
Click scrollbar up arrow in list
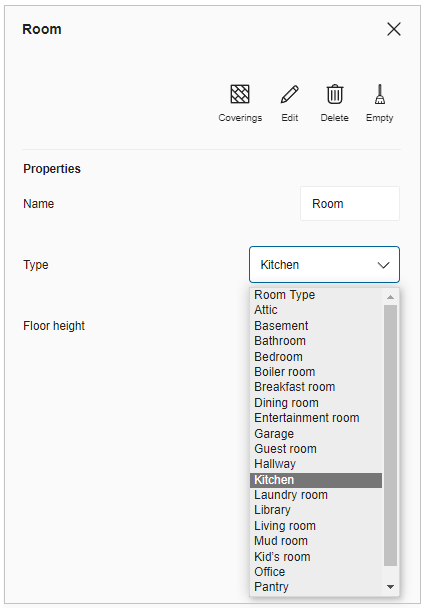pos(390,297)
